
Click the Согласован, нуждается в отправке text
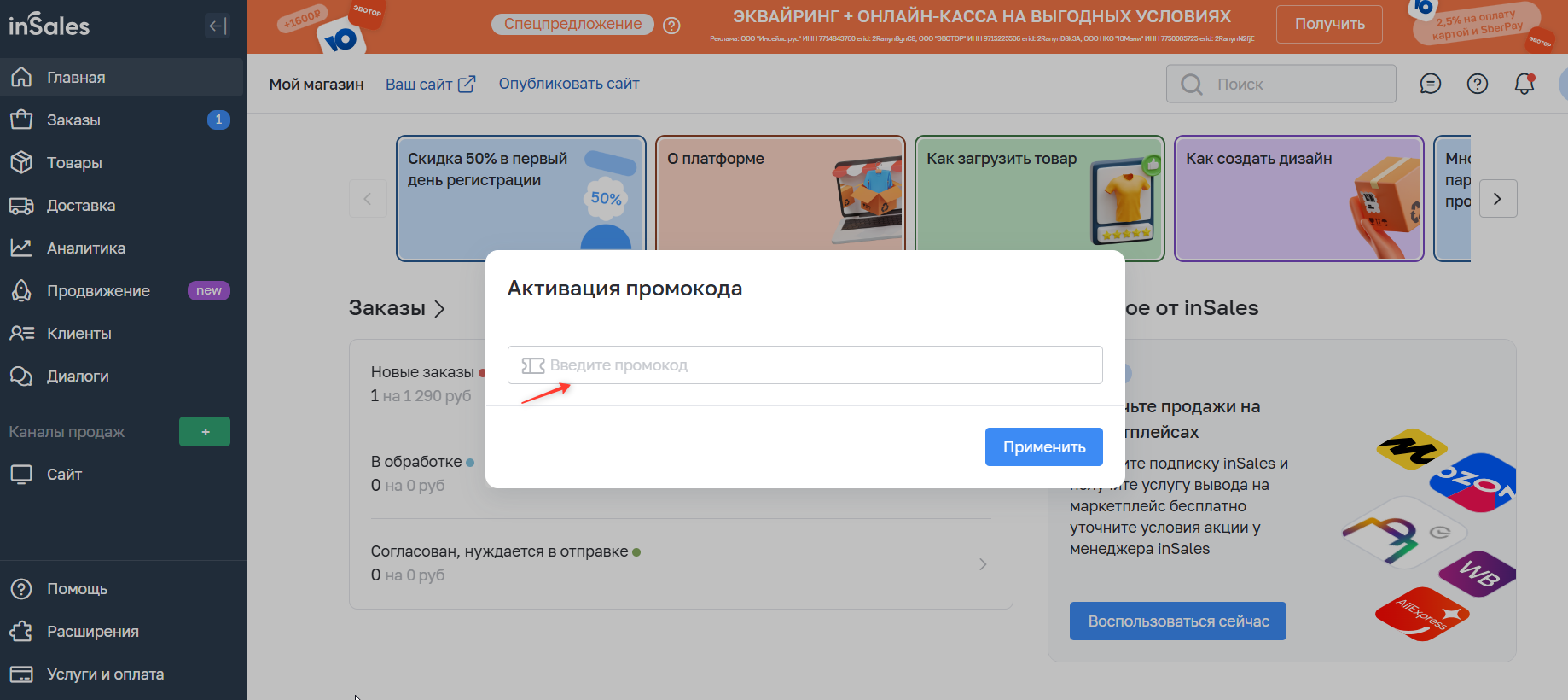point(499,551)
